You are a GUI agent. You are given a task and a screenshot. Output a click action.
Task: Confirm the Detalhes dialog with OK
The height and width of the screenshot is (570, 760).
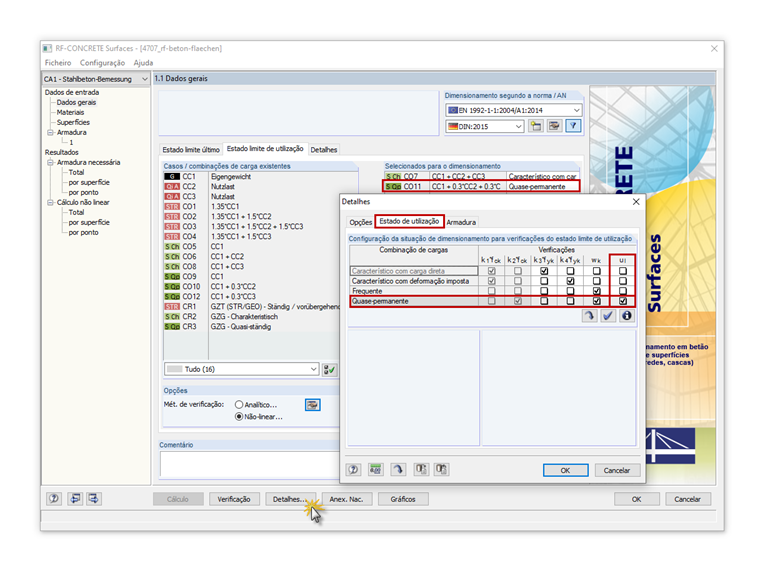tap(565, 470)
